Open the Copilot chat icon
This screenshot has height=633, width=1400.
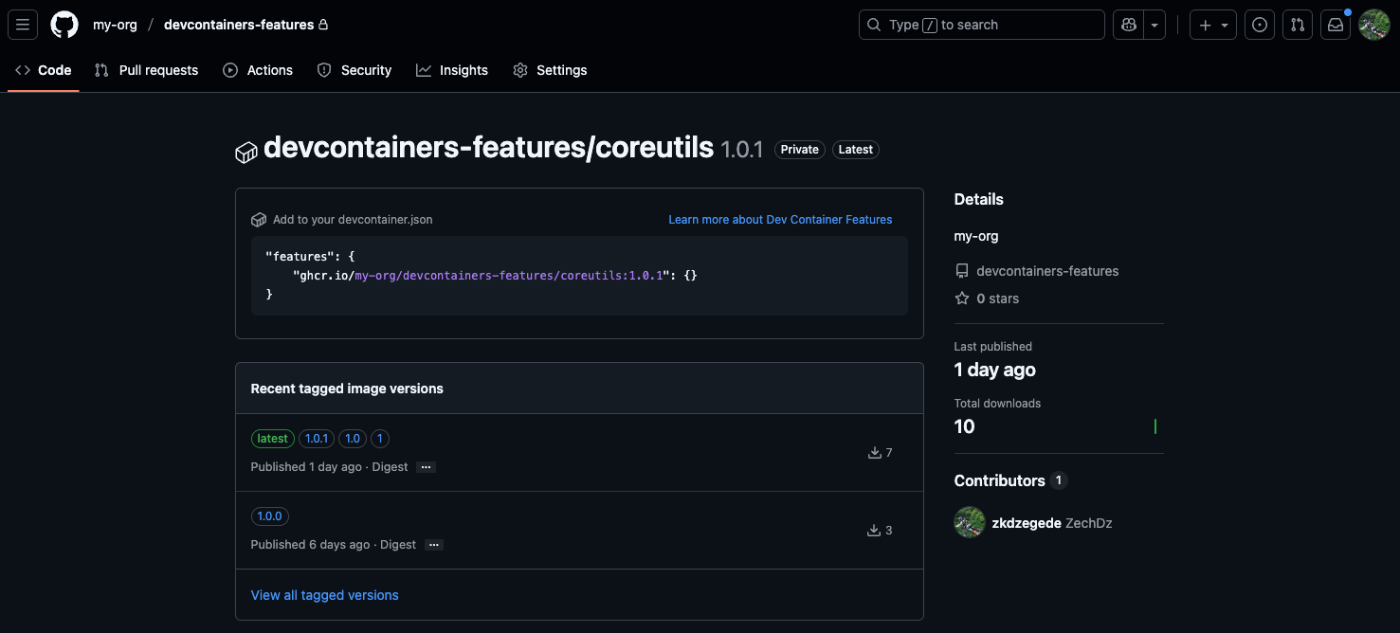1129,25
